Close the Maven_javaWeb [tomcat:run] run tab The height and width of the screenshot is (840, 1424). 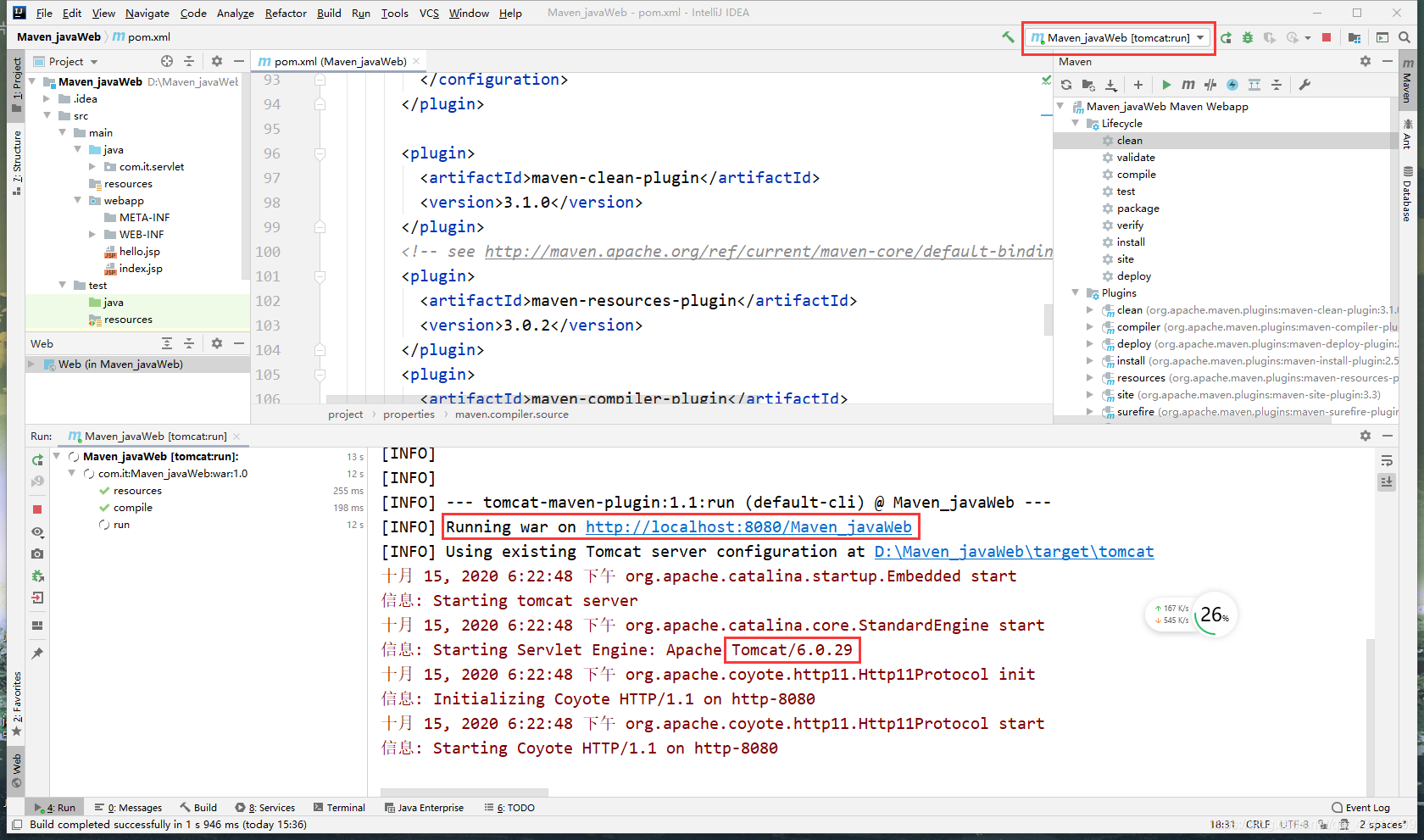click(237, 437)
